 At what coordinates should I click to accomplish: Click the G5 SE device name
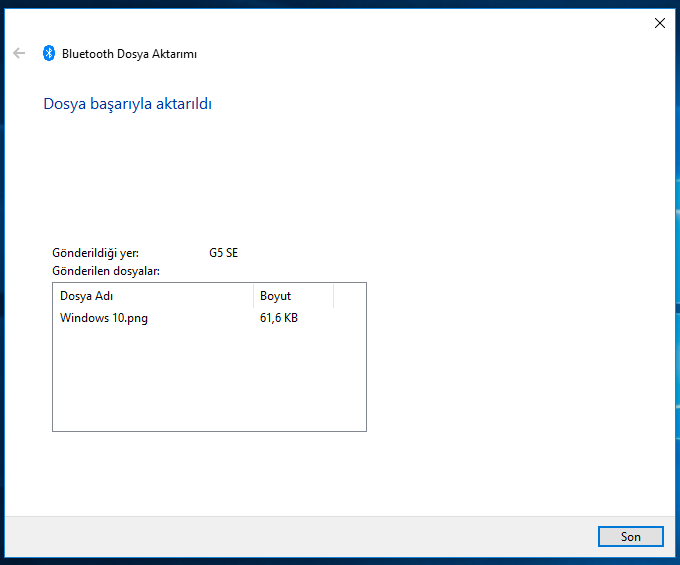223,253
